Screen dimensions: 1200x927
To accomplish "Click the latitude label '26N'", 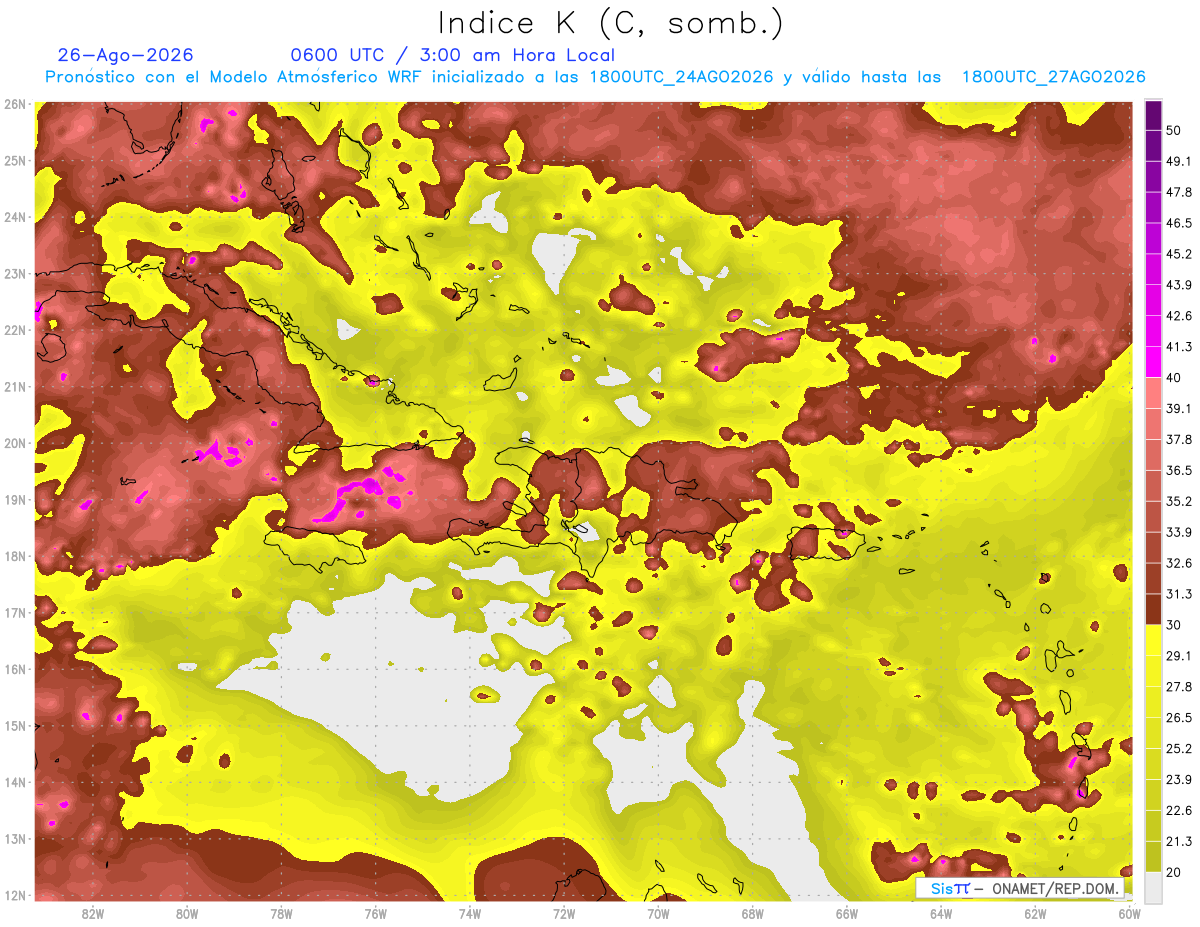I will point(14,103).
